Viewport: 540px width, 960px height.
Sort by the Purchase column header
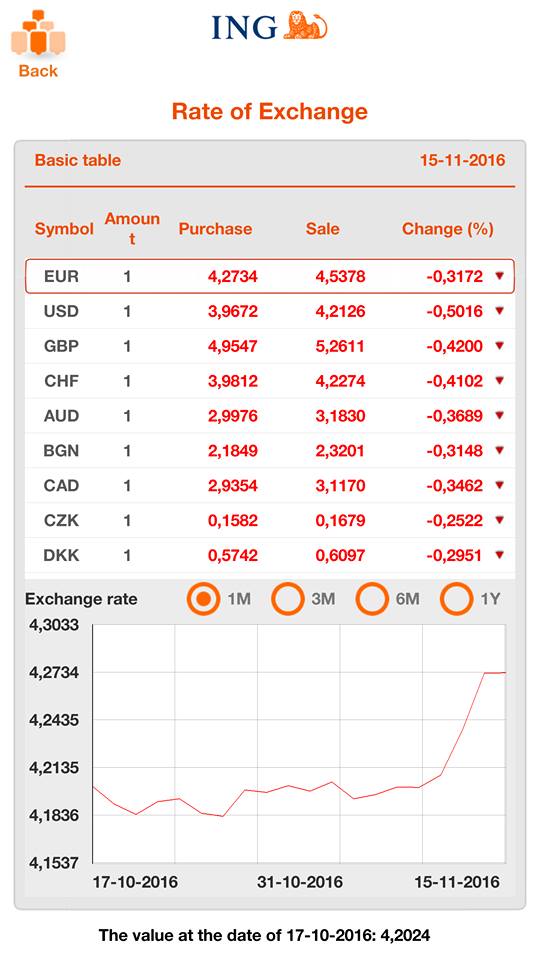click(x=215, y=229)
